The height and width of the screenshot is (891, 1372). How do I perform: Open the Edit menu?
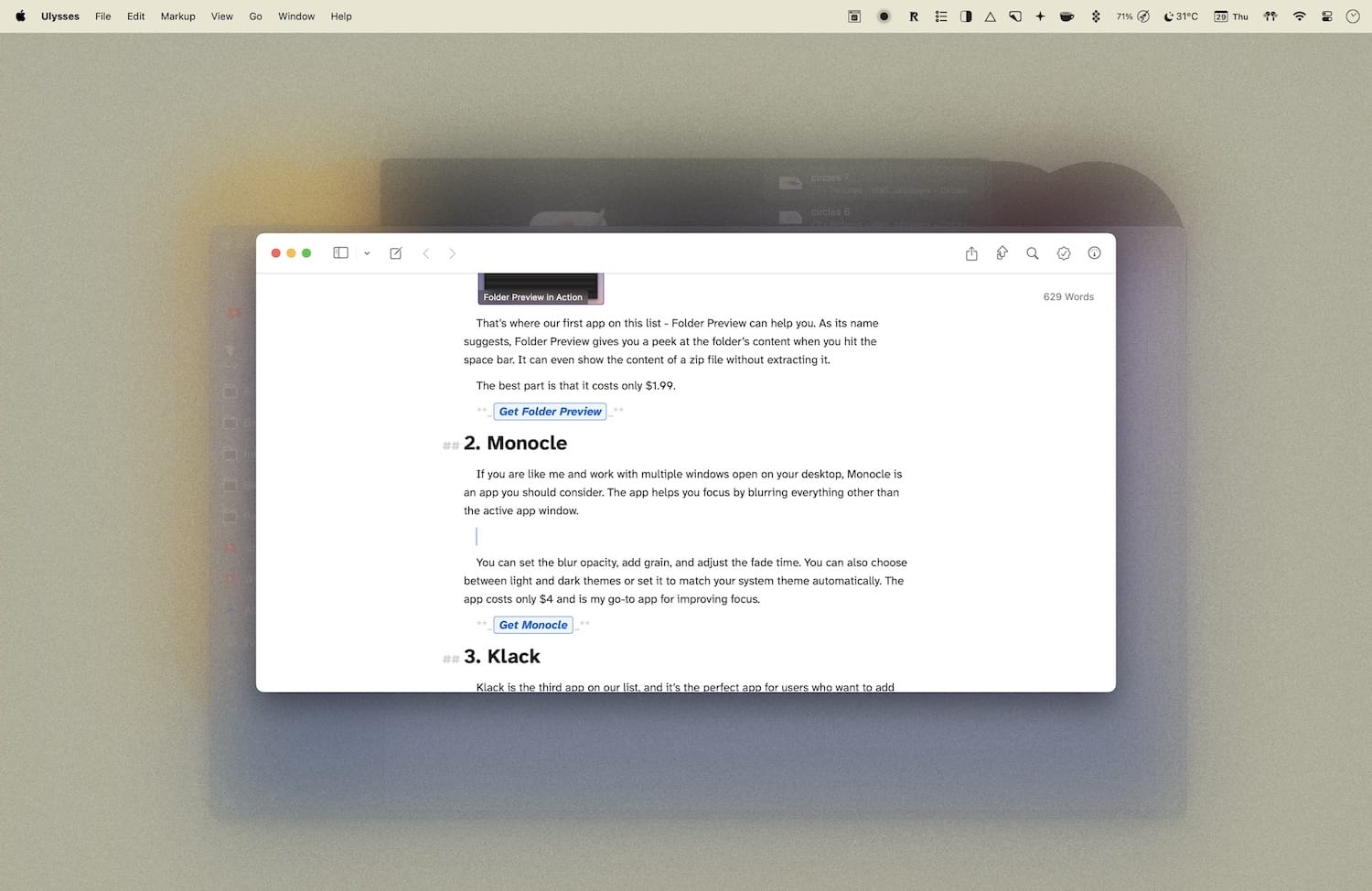(x=136, y=16)
